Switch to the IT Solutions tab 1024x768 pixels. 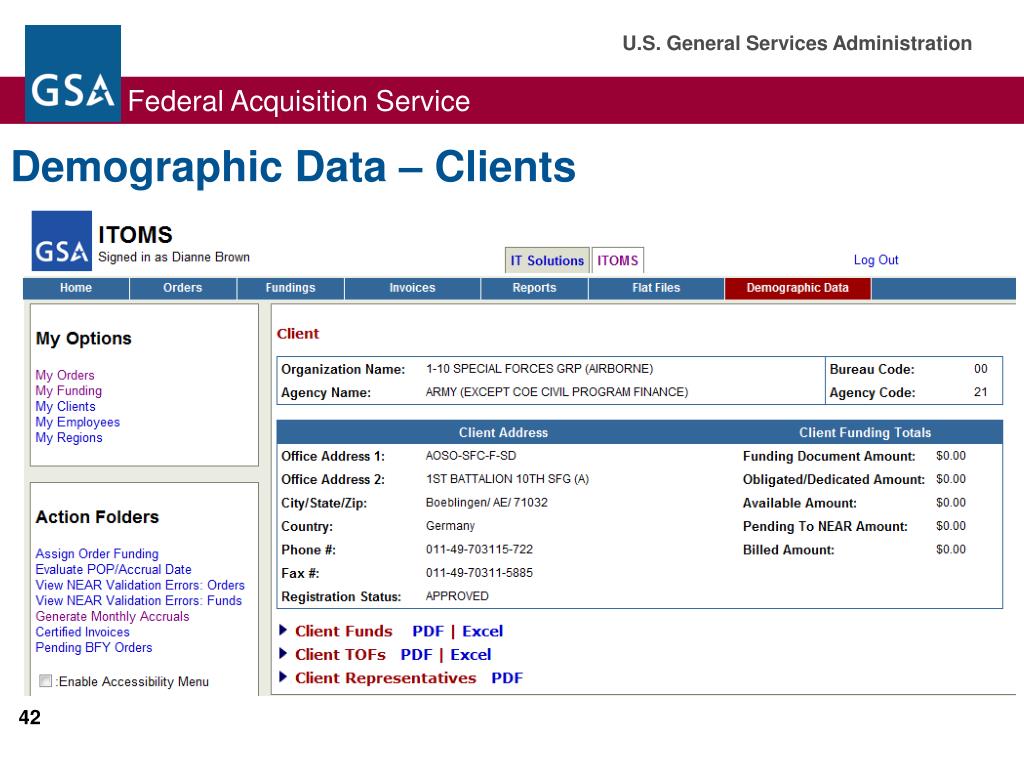coord(547,260)
